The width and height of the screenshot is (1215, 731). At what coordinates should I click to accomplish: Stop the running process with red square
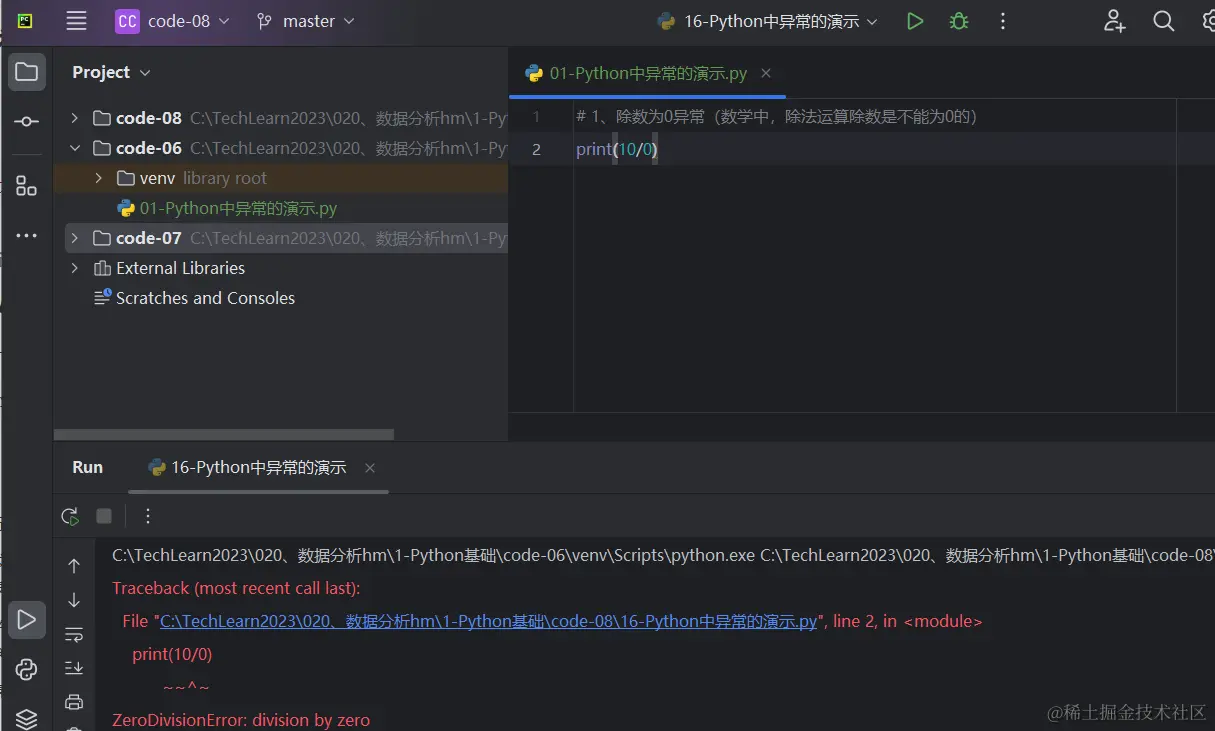click(x=103, y=516)
